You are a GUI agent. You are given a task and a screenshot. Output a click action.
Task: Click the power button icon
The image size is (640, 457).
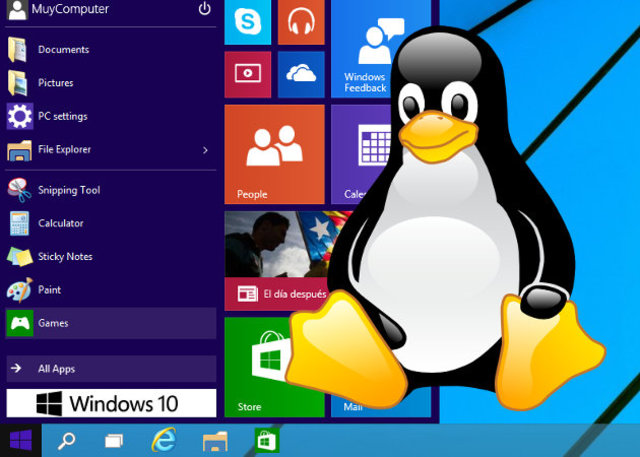pyautogui.click(x=204, y=9)
